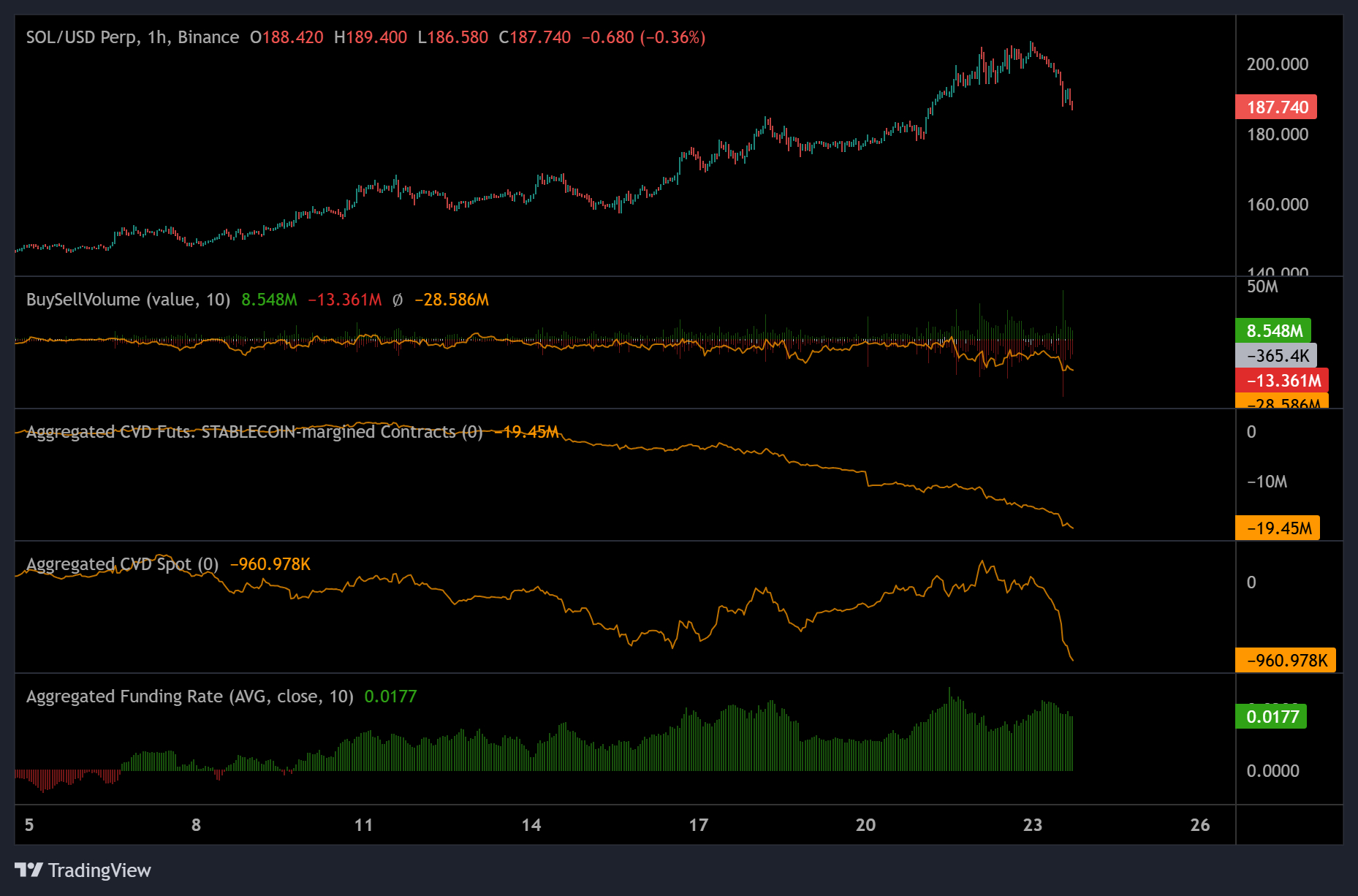This screenshot has height=896, width=1358.
Task: Click the -960.978K spot CVD label
Action: point(1284,659)
